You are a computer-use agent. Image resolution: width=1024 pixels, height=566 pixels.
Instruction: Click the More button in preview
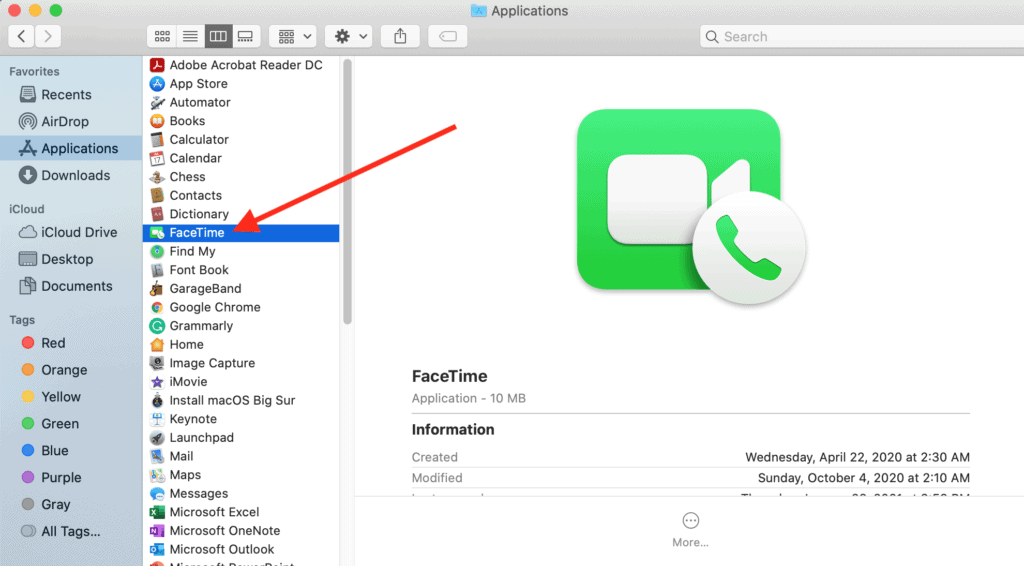[x=690, y=529]
